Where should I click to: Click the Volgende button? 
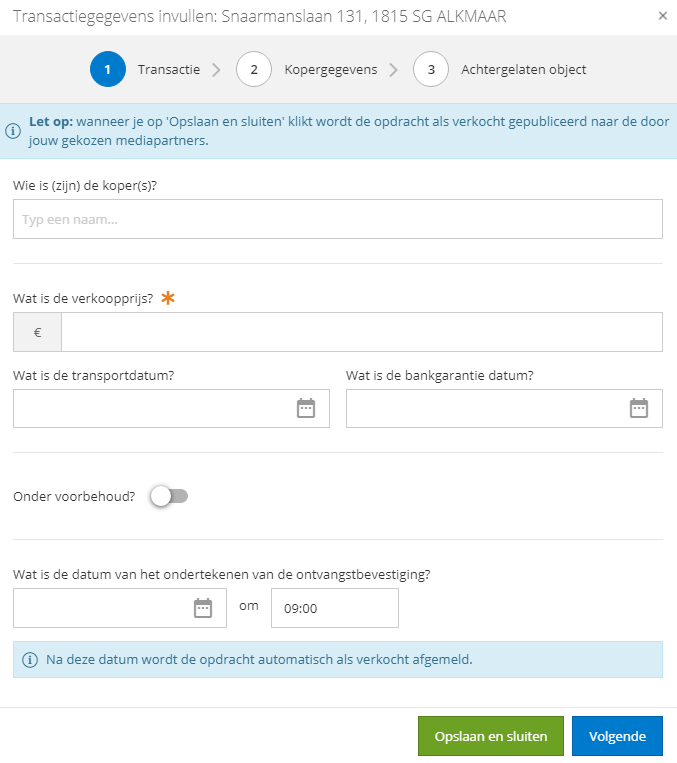pyautogui.click(x=617, y=736)
